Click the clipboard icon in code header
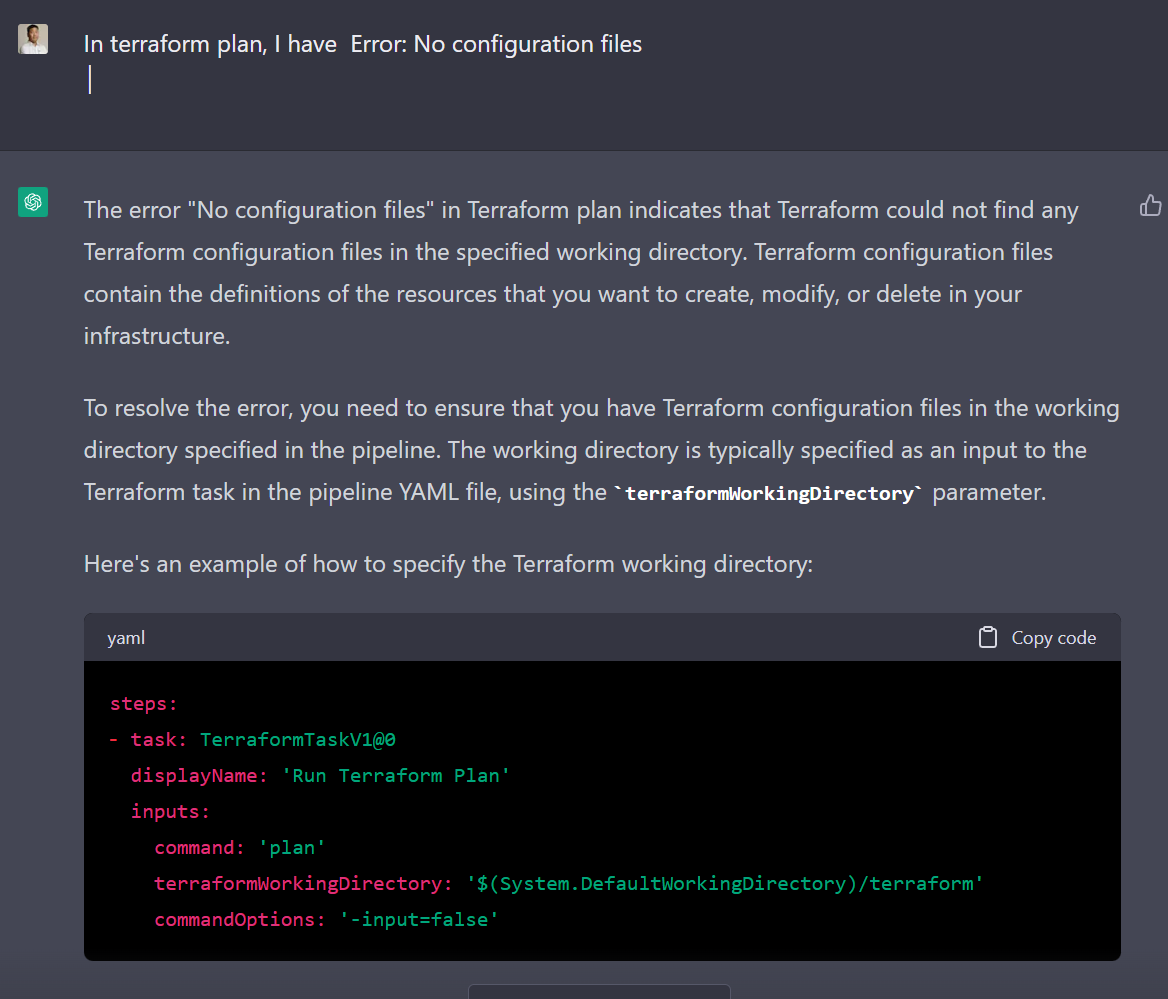This screenshot has height=999, width=1168. tap(987, 638)
